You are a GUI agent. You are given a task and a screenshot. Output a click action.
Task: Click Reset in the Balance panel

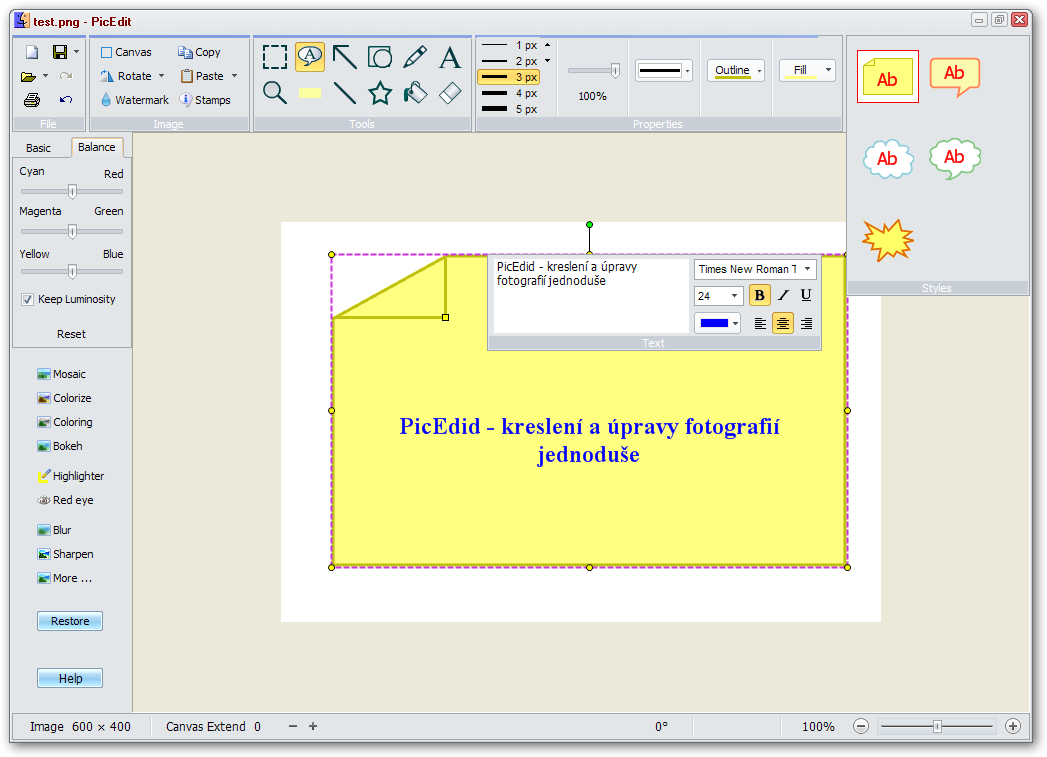point(71,334)
